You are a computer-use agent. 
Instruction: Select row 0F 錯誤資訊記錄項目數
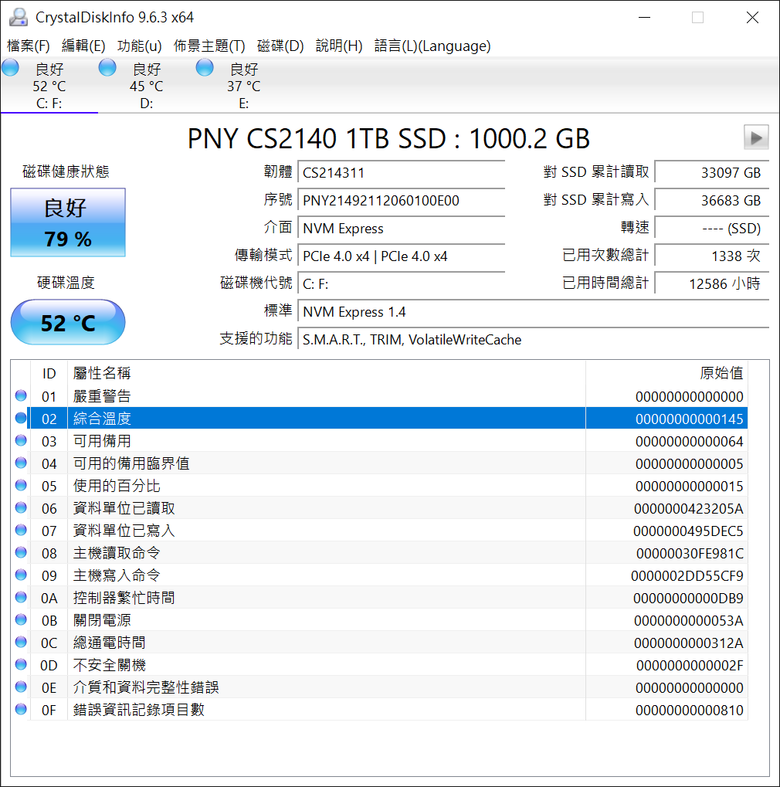379,710
